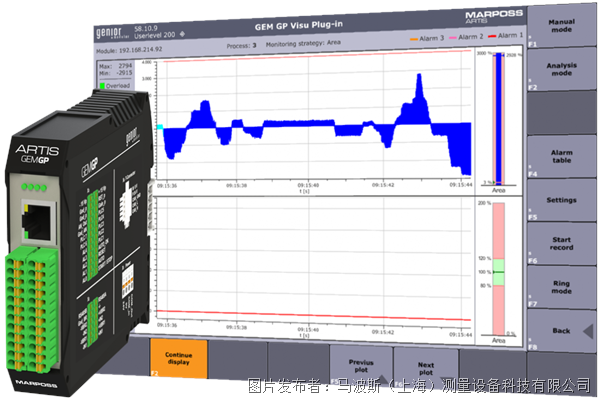600x400 pixels.
Task: Click the Alarm 3 orange legend marker
Action: tap(413, 36)
